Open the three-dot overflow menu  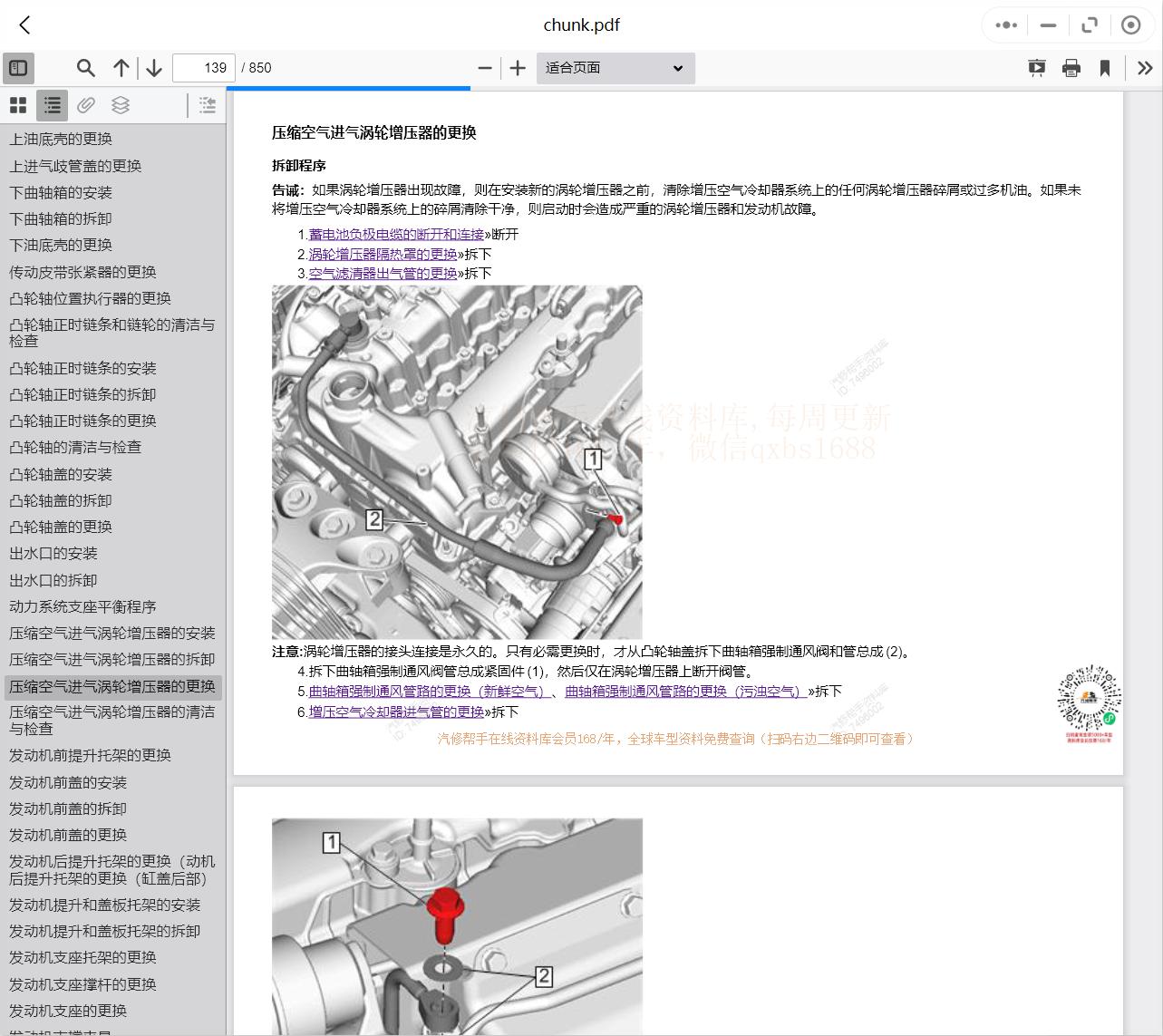(1004, 24)
